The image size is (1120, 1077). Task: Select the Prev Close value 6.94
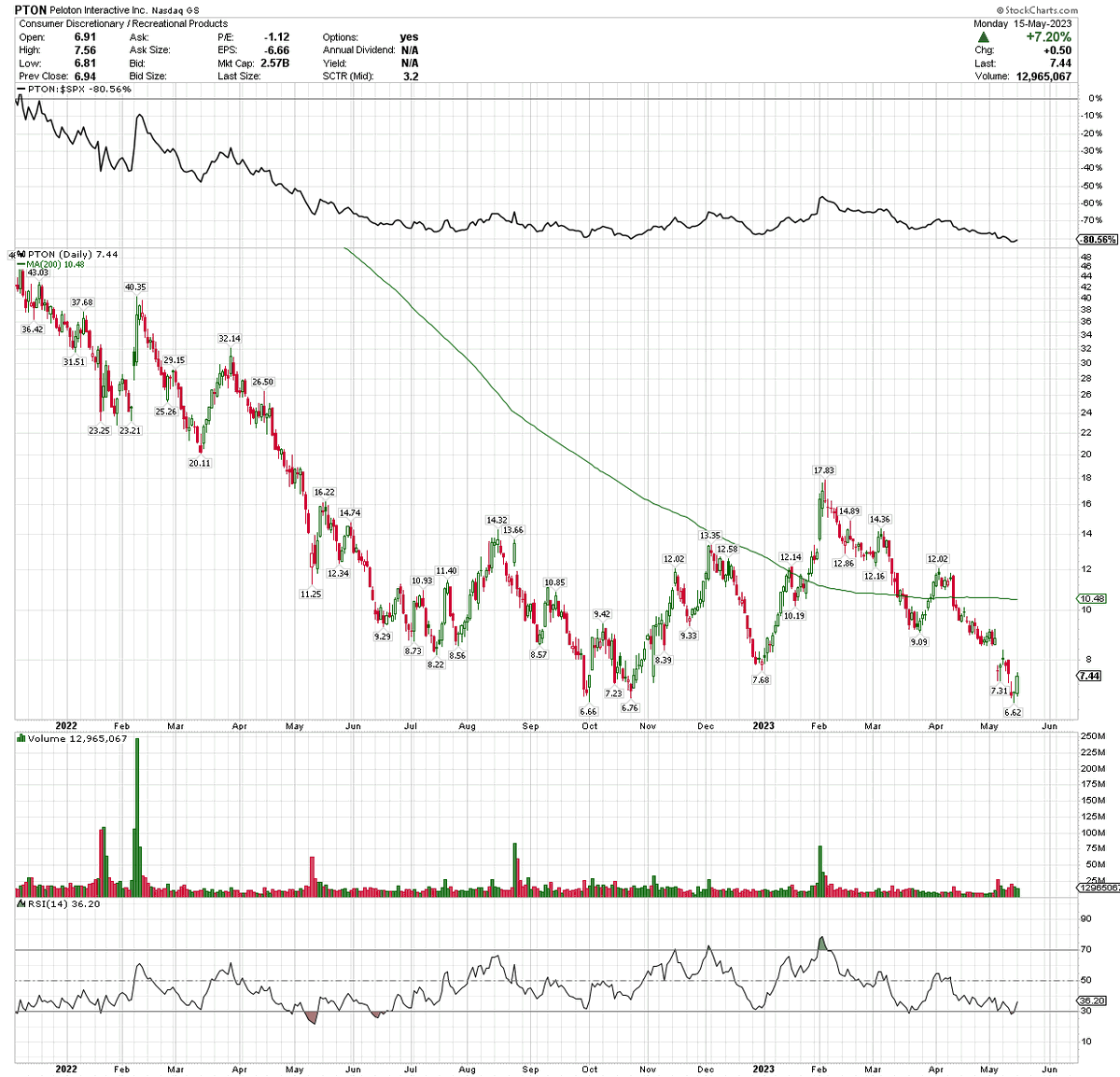pos(85,77)
